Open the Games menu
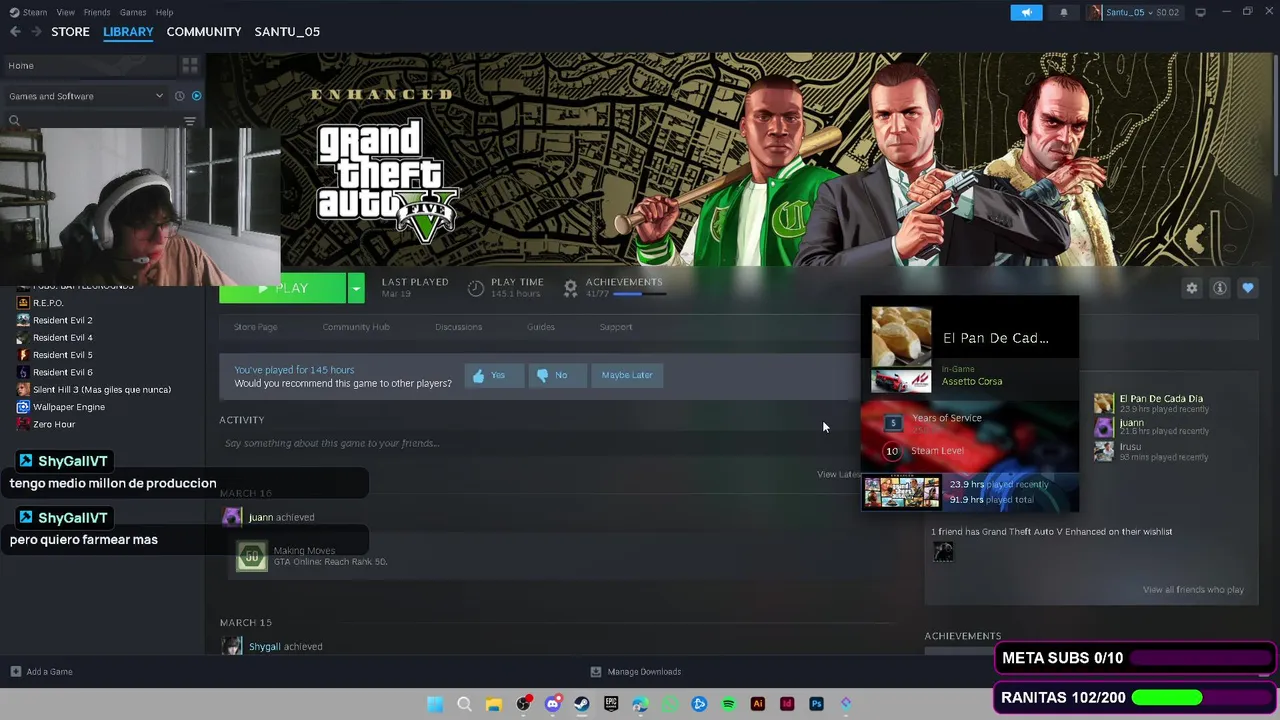Screen dimensions: 1280x720 [133, 12]
